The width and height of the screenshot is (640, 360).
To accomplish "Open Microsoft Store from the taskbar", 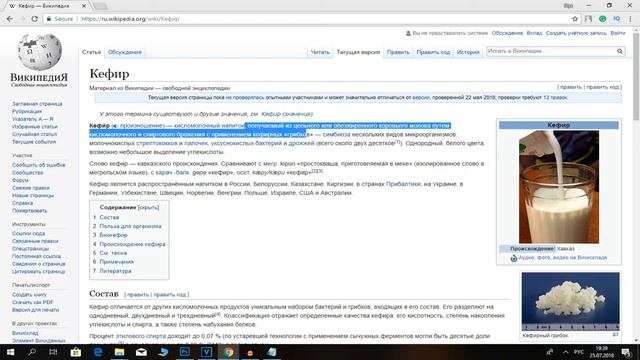I will [x=76, y=352].
